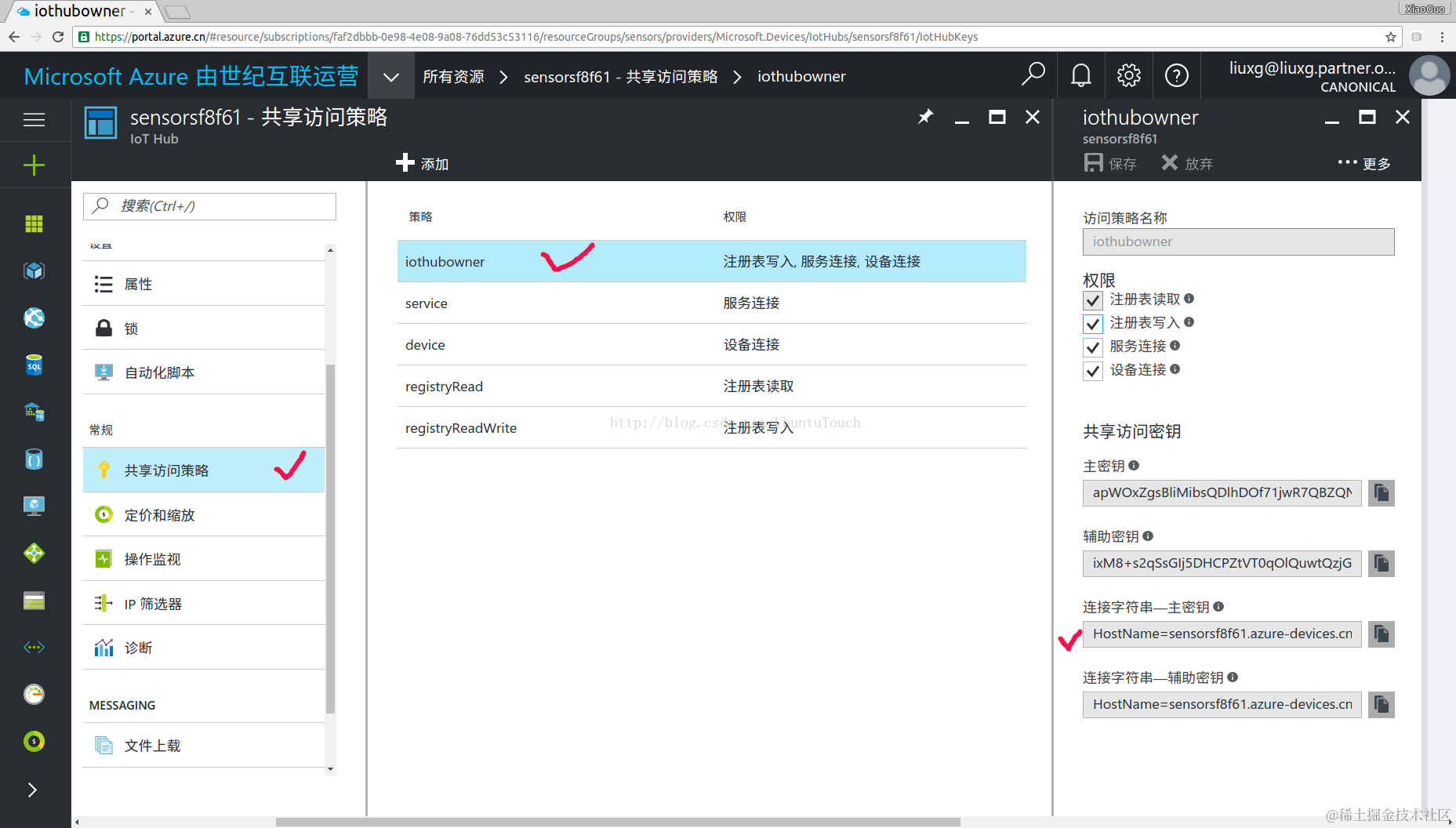The height and width of the screenshot is (828, 1456).
Task: Open the notifications bell
Action: [1080, 75]
